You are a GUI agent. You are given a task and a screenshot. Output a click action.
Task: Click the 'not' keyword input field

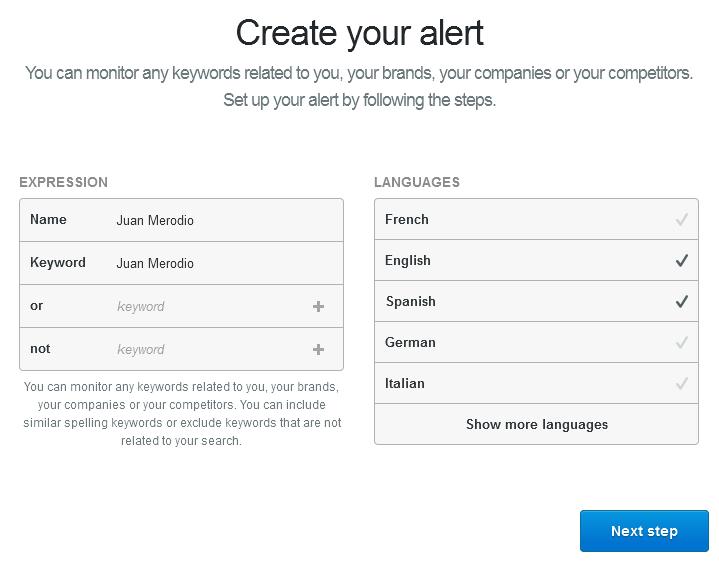tap(211, 349)
